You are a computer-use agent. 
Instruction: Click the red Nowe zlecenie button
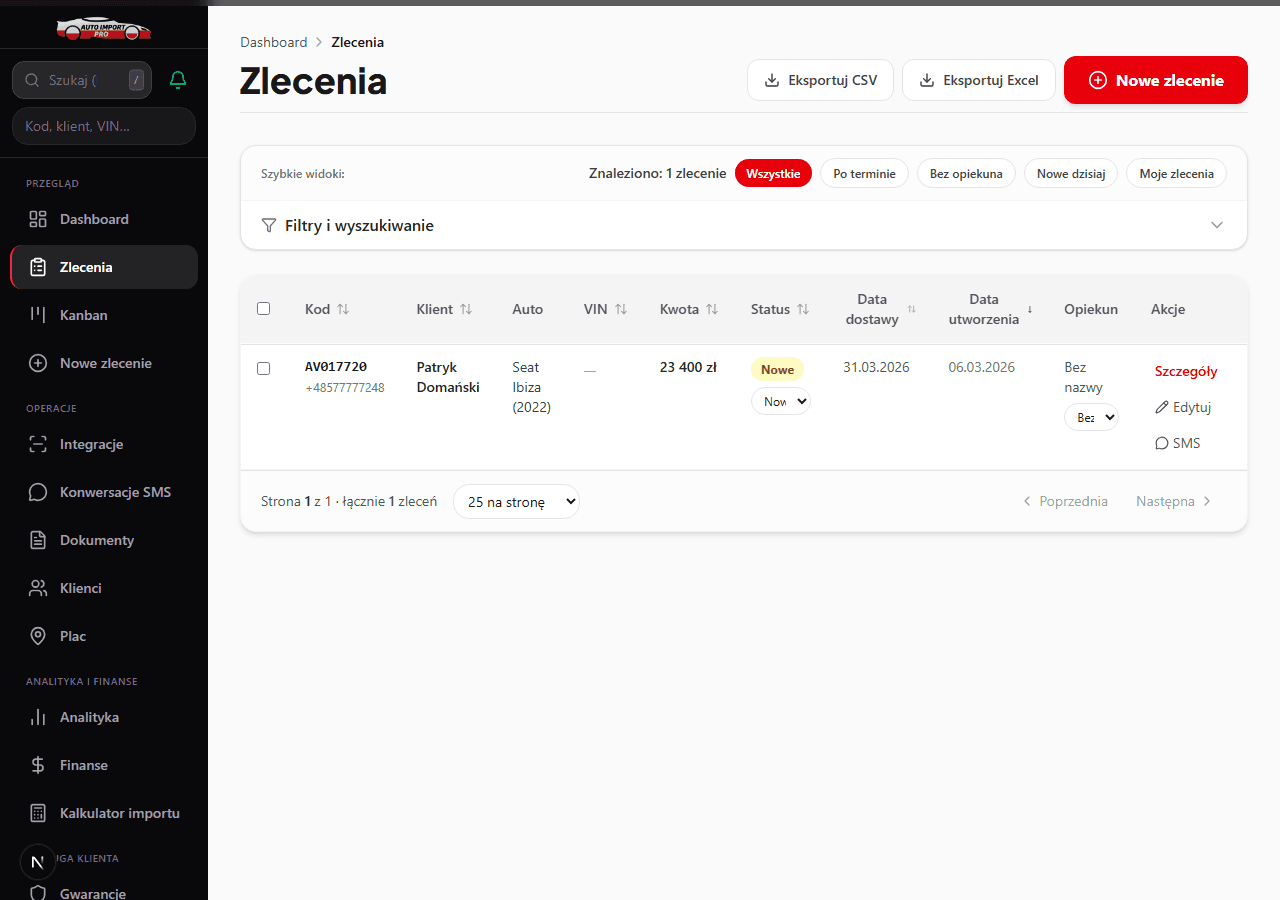click(x=1156, y=80)
